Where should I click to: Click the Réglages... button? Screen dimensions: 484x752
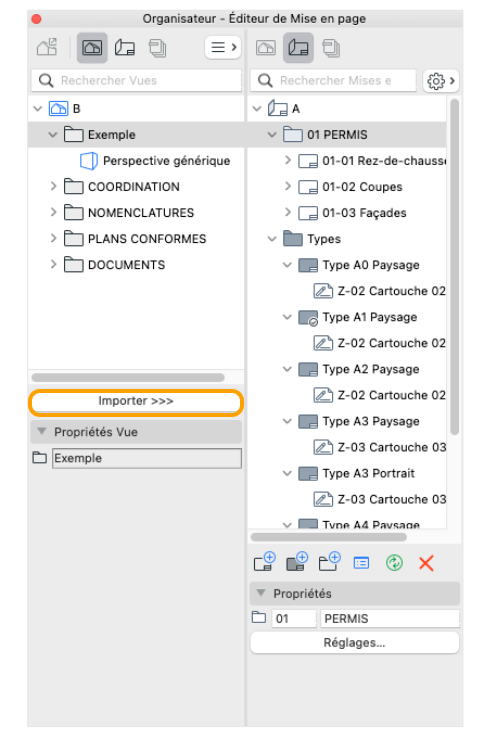click(354, 643)
